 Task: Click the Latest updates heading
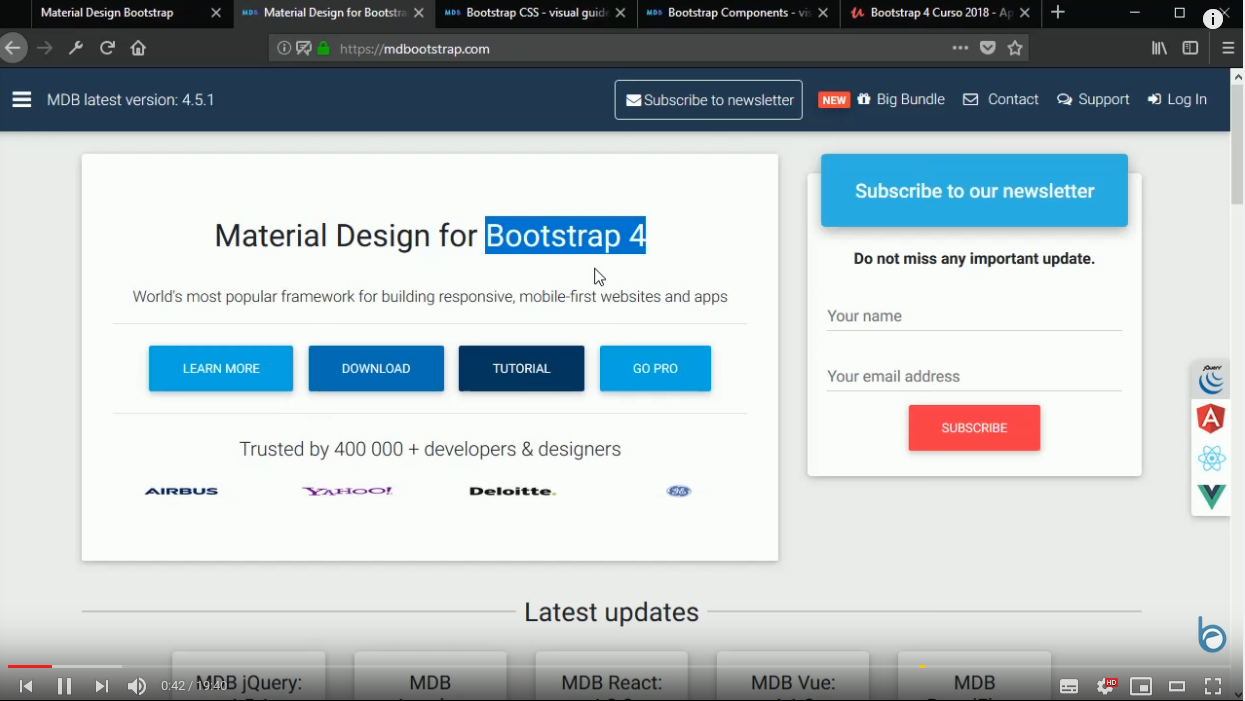tap(611, 612)
